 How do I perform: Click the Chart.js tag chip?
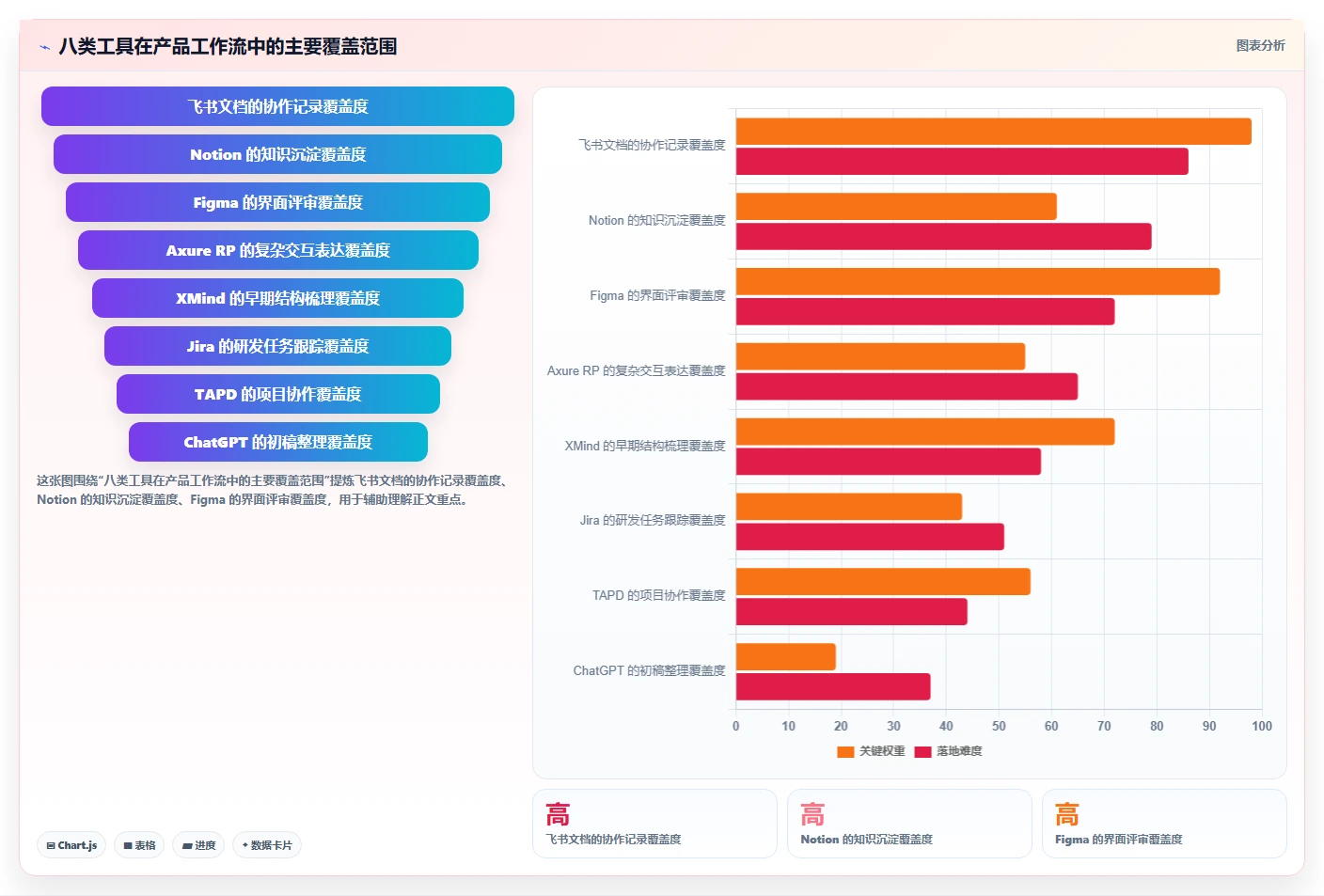click(x=71, y=845)
